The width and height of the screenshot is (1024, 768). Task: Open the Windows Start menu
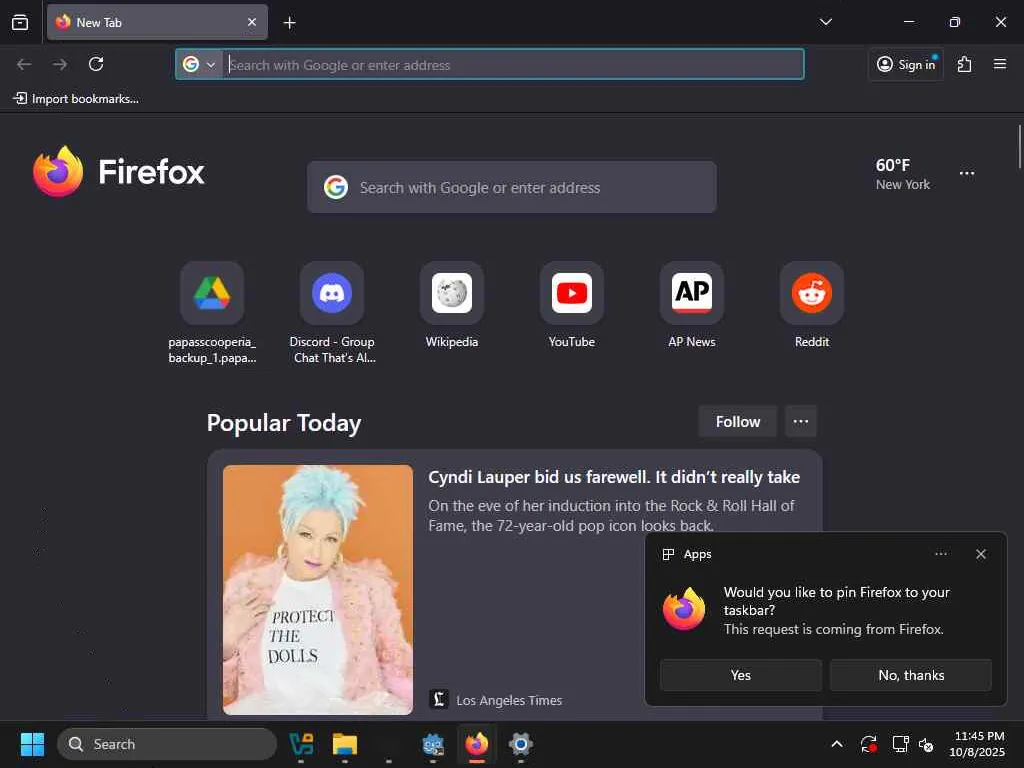(32, 744)
